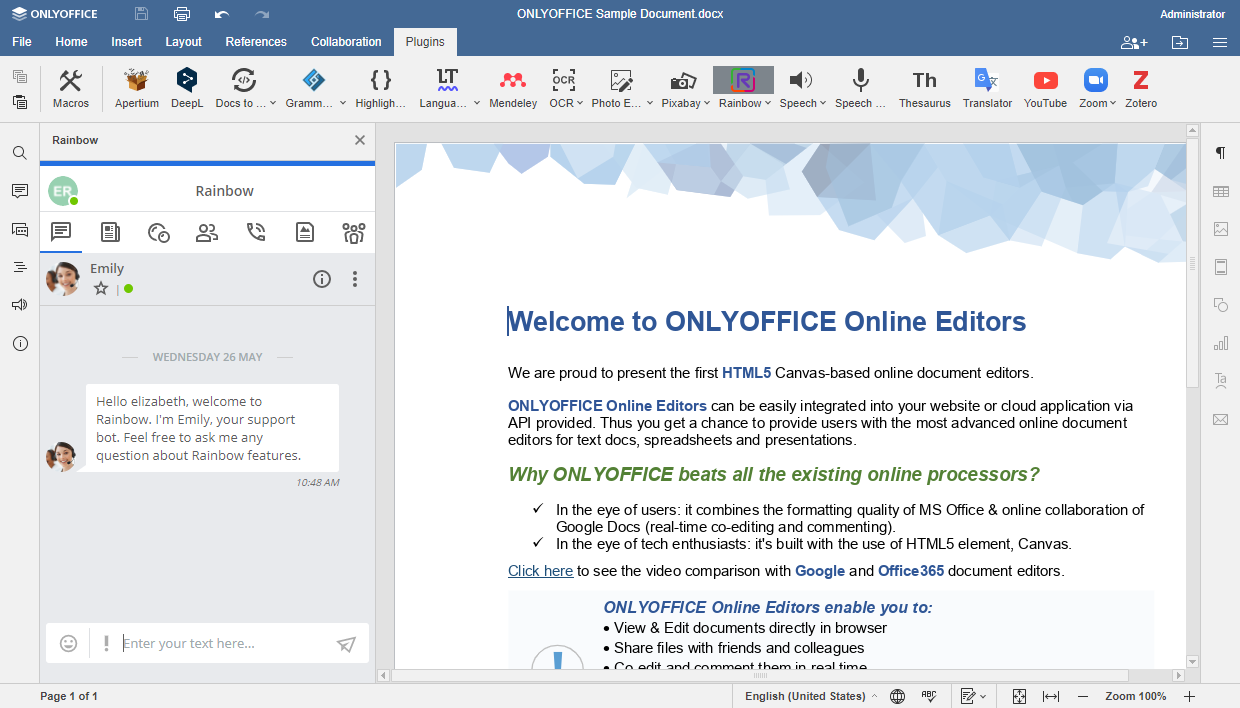Expand the Grammalecte plugin dropdown
This screenshot has width=1240, height=708.
coord(343,103)
